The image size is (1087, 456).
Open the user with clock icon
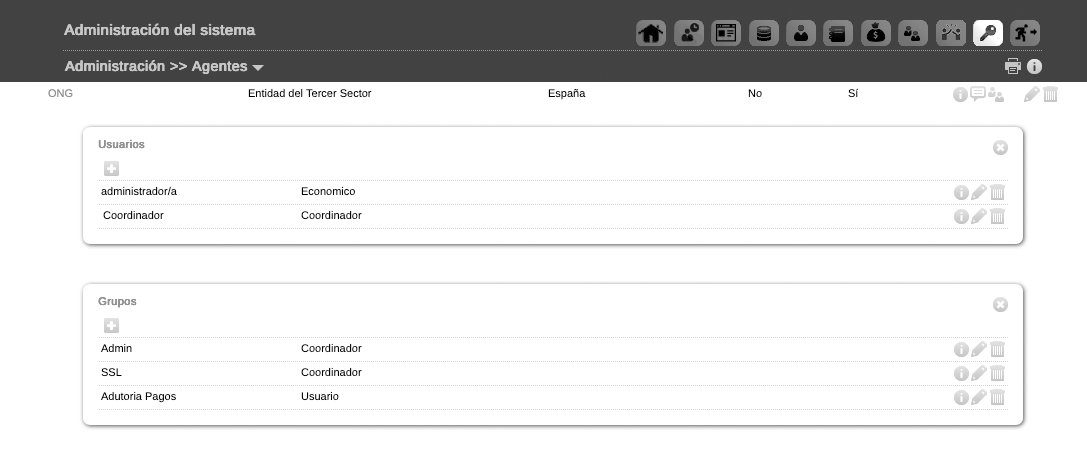click(x=689, y=33)
